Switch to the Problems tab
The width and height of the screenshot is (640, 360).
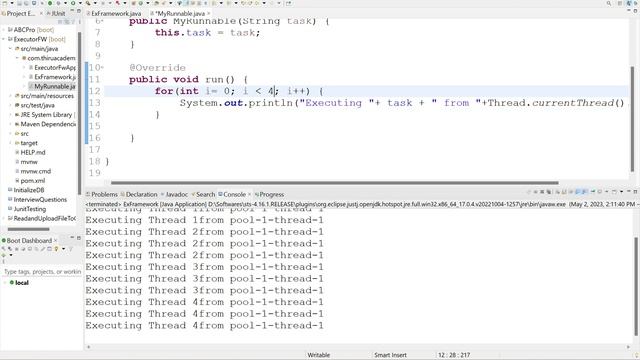(x=102, y=194)
